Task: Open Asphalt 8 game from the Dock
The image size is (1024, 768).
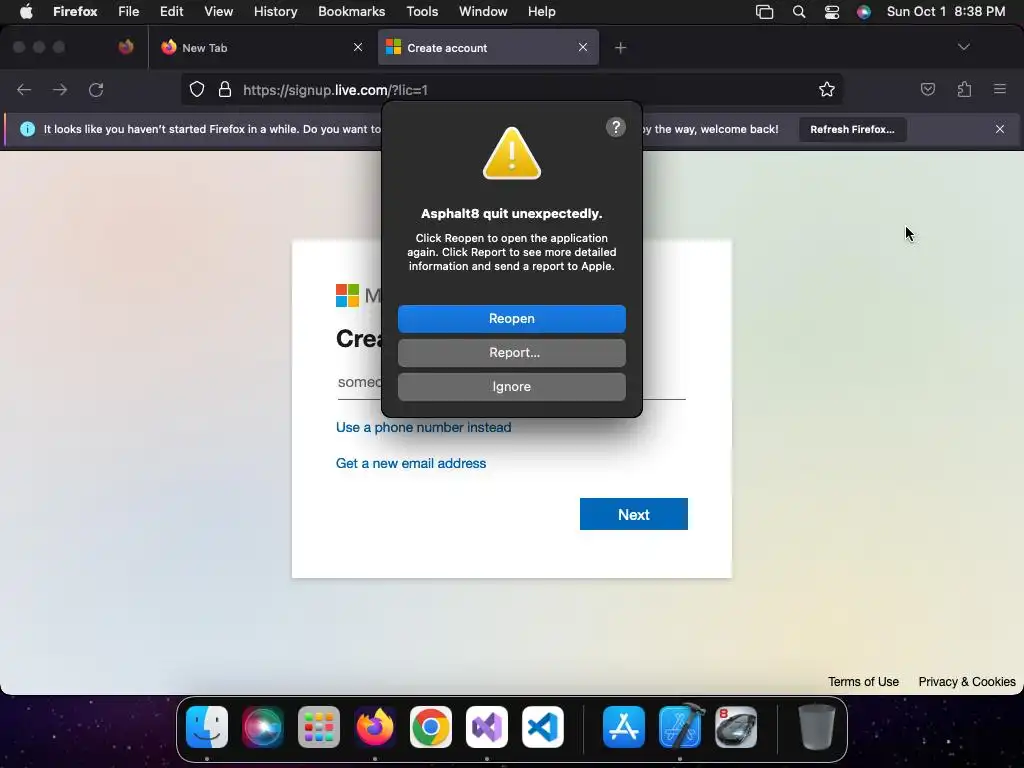Action: pos(736,727)
